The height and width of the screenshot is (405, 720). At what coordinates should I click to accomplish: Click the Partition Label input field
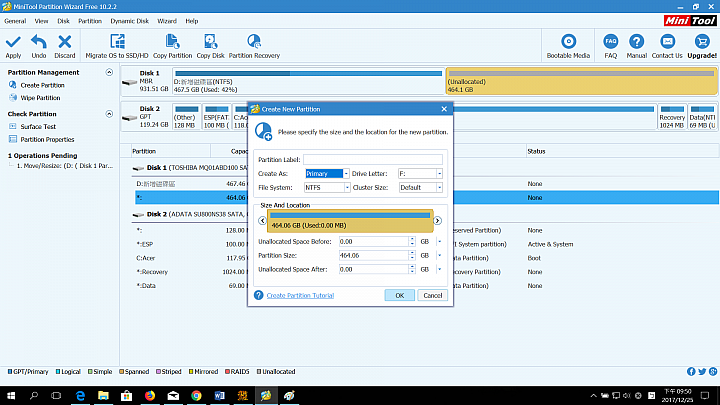(372, 160)
